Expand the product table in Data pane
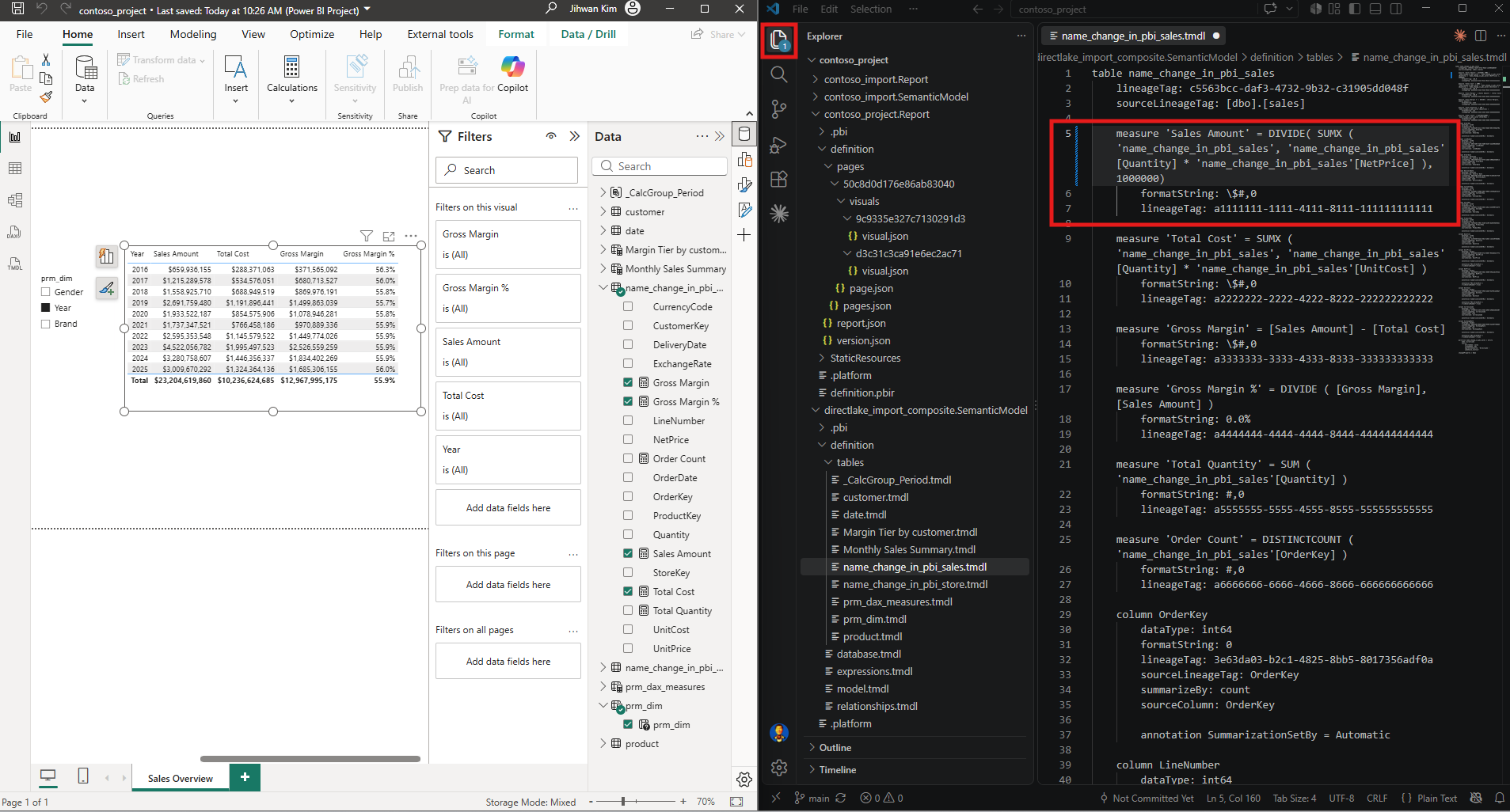 [603, 743]
